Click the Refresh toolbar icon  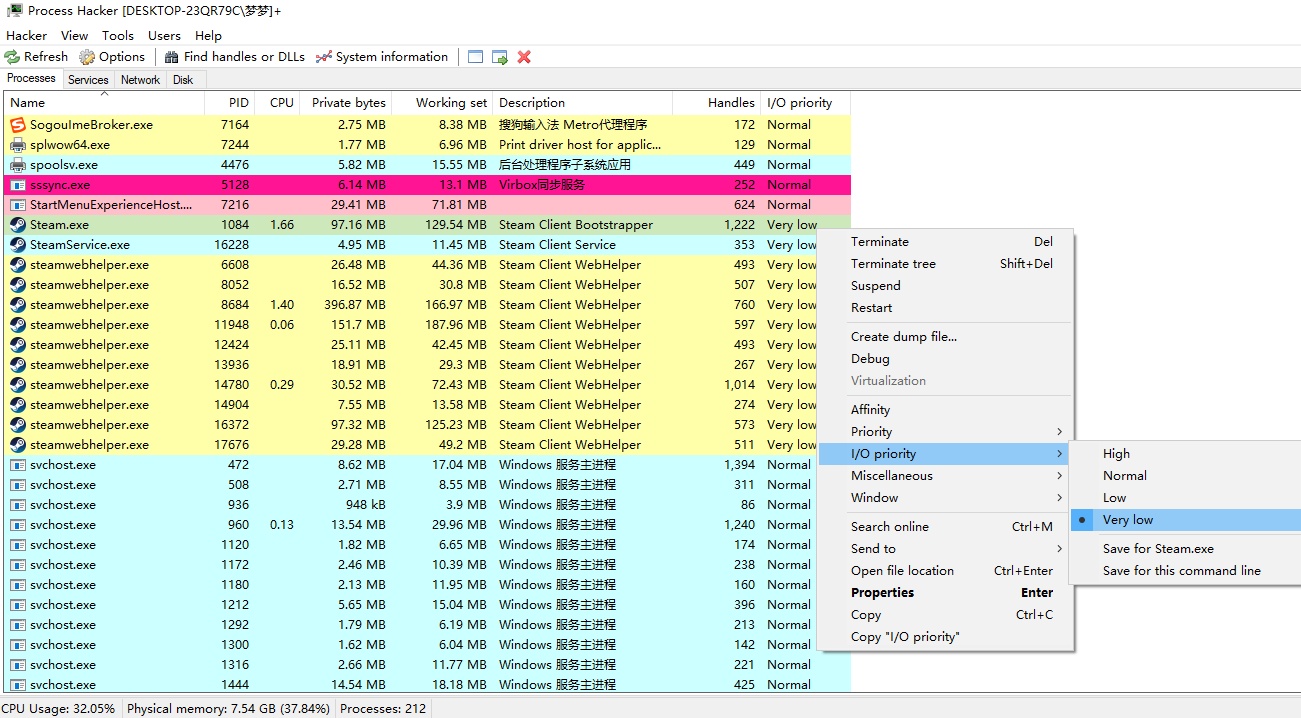(12, 57)
